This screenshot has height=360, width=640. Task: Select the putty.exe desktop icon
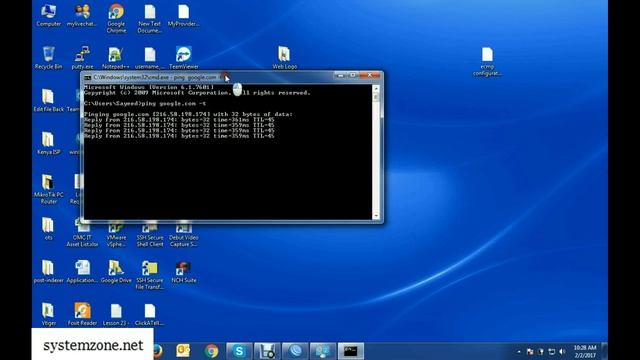pyautogui.click(x=82, y=58)
